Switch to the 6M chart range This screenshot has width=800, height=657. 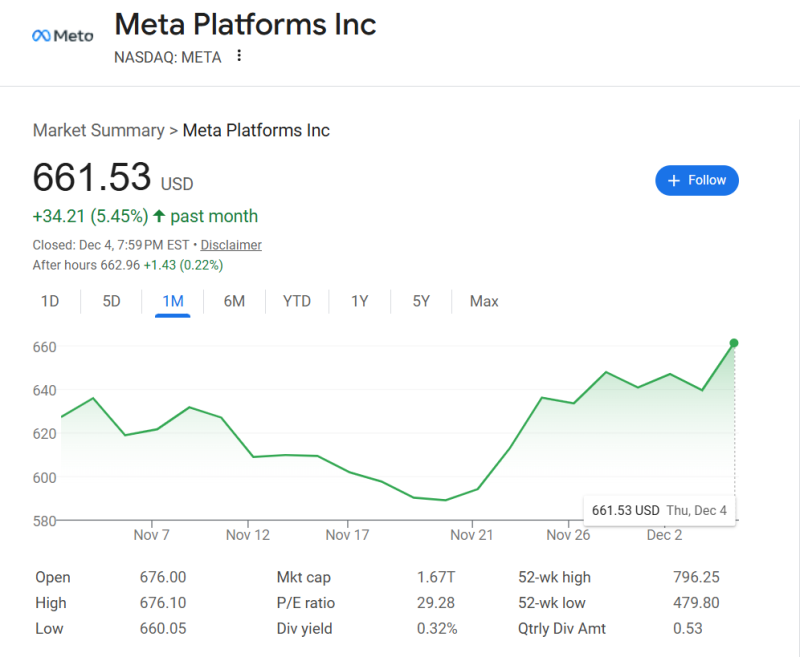(234, 301)
